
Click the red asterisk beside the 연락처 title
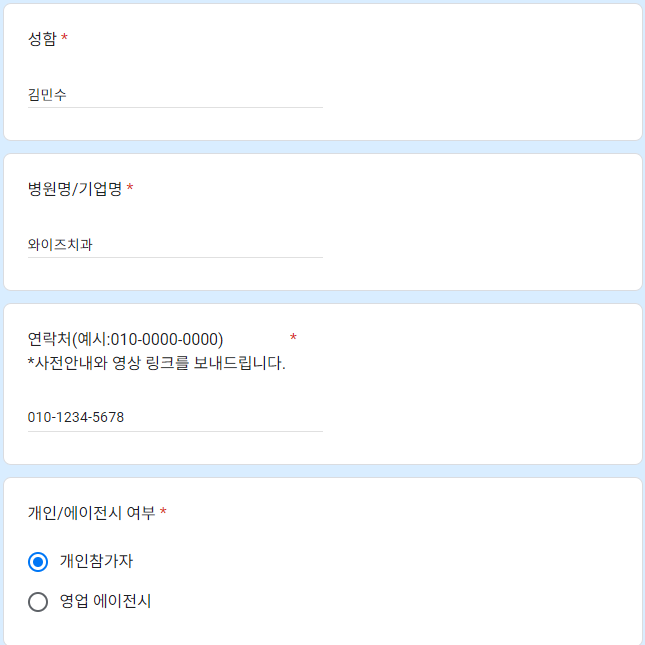[293, 337]
